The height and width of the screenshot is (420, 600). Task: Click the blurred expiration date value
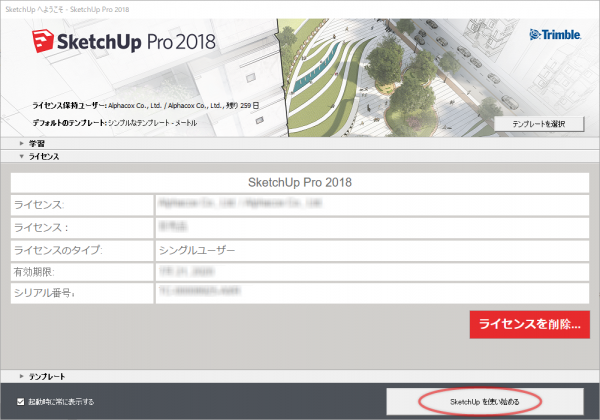click(186, 272)
